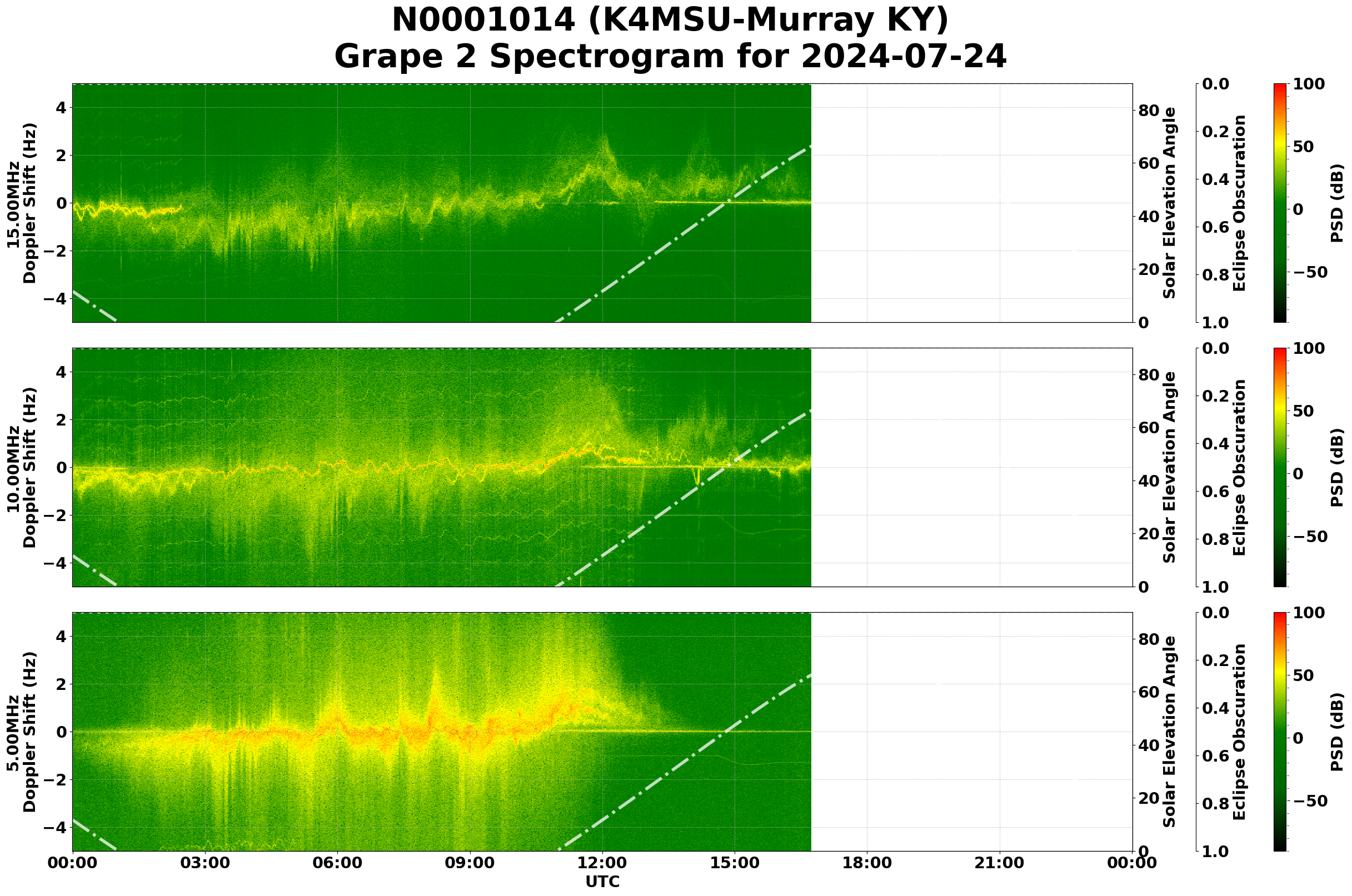Click the 100 tick of the 15.00MHz colorbar
The width and height of the screenshot is (1352, 896).
click(x=1308, y=84)
